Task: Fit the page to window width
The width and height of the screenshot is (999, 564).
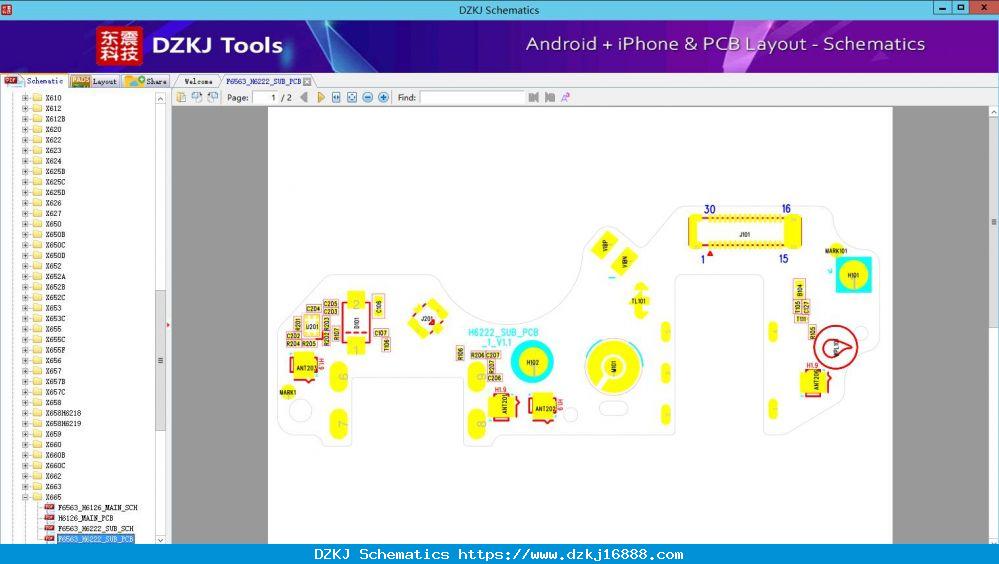Action: 336,98
